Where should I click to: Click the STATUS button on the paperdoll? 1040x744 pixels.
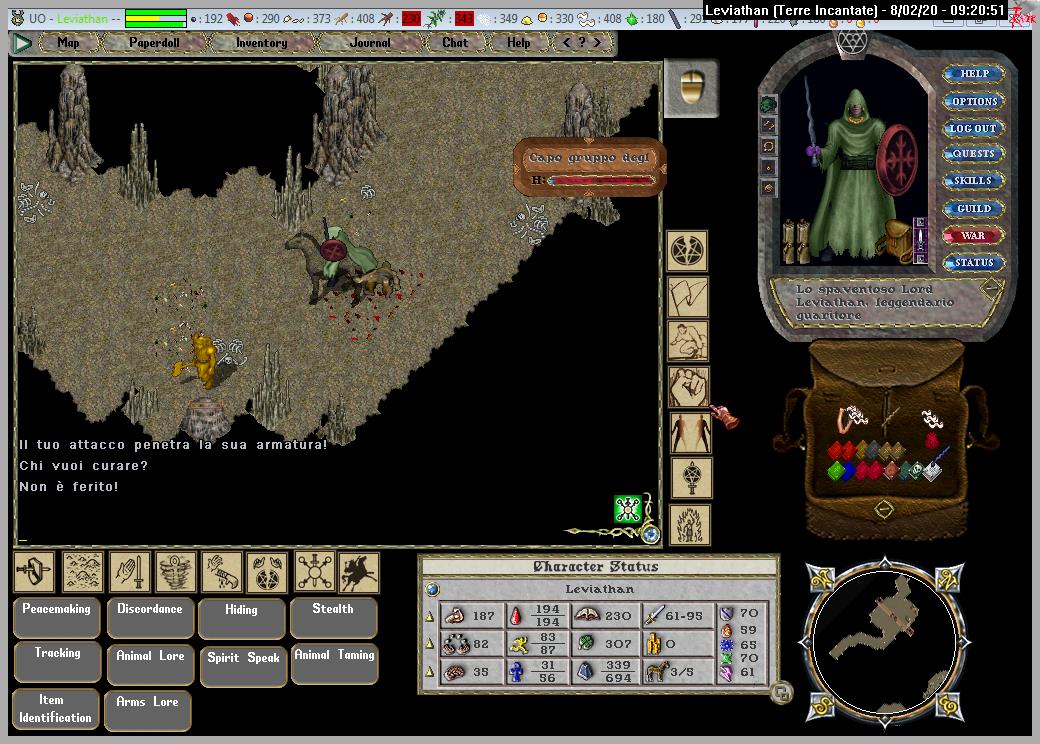click(x=974, y=263)
